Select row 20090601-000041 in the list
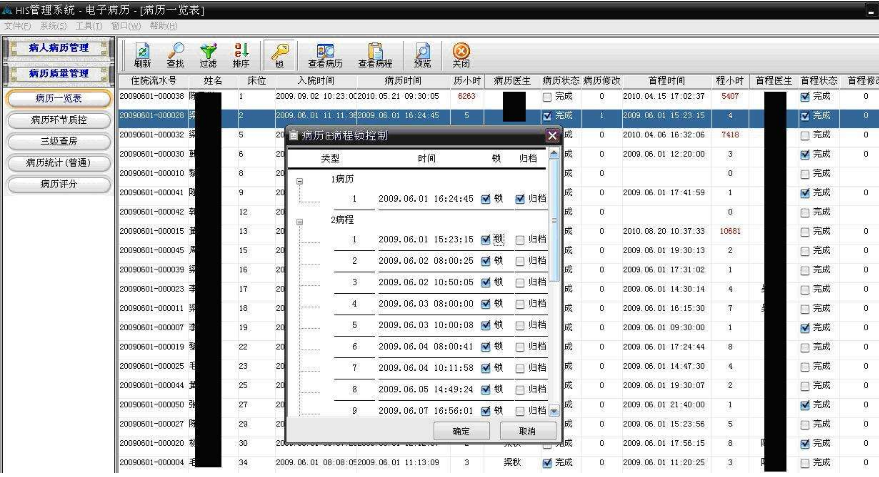This screenshot has height=477, width=879. tap(498, 192)
